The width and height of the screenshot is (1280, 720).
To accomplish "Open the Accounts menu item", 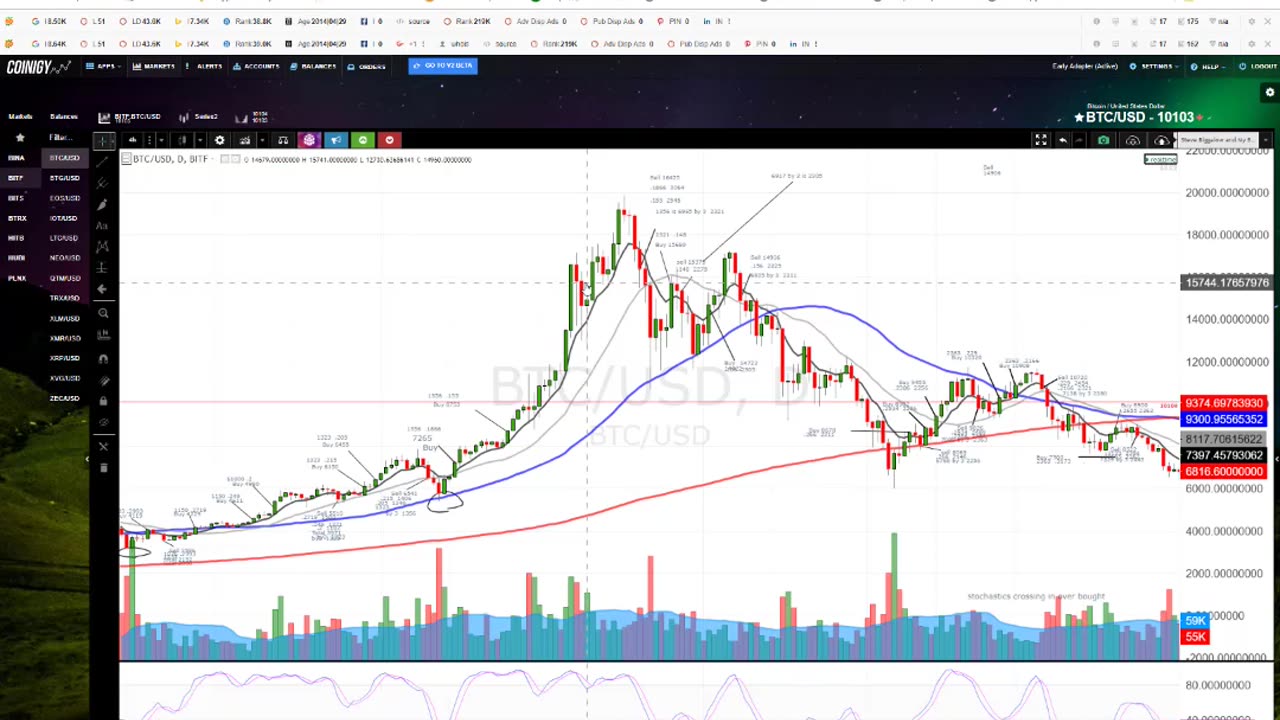I will [x=256, y=66].
